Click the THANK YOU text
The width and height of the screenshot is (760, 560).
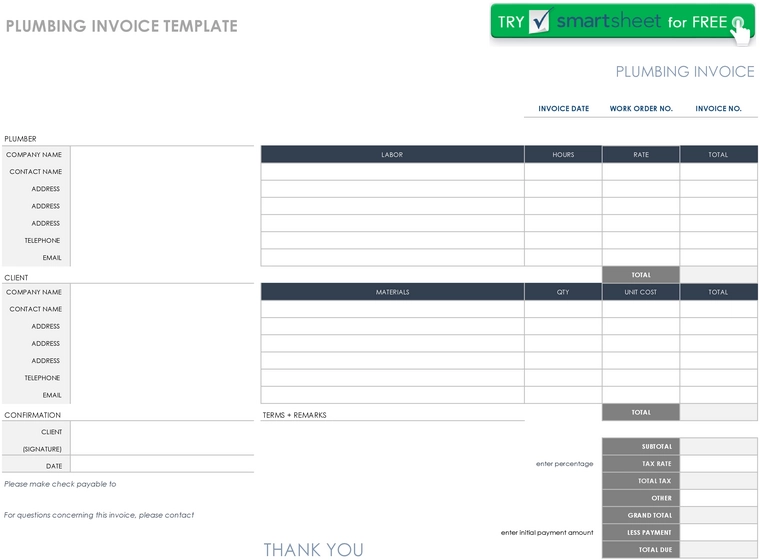314,550
